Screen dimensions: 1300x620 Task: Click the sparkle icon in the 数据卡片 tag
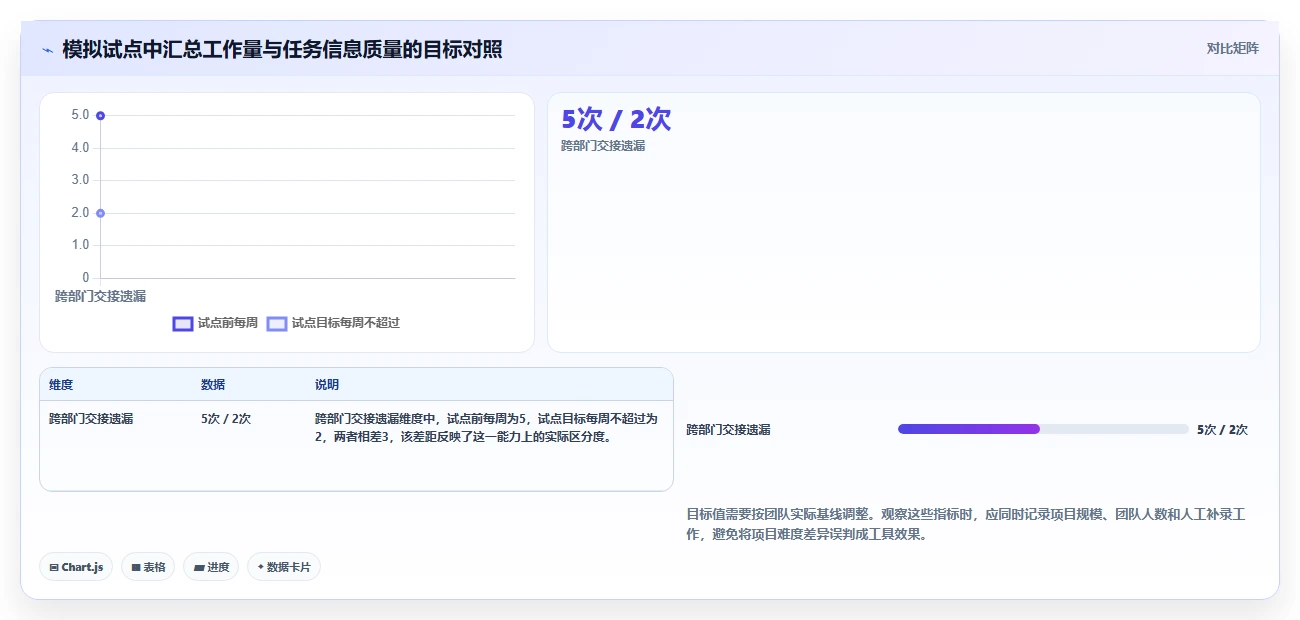[260, 567]
